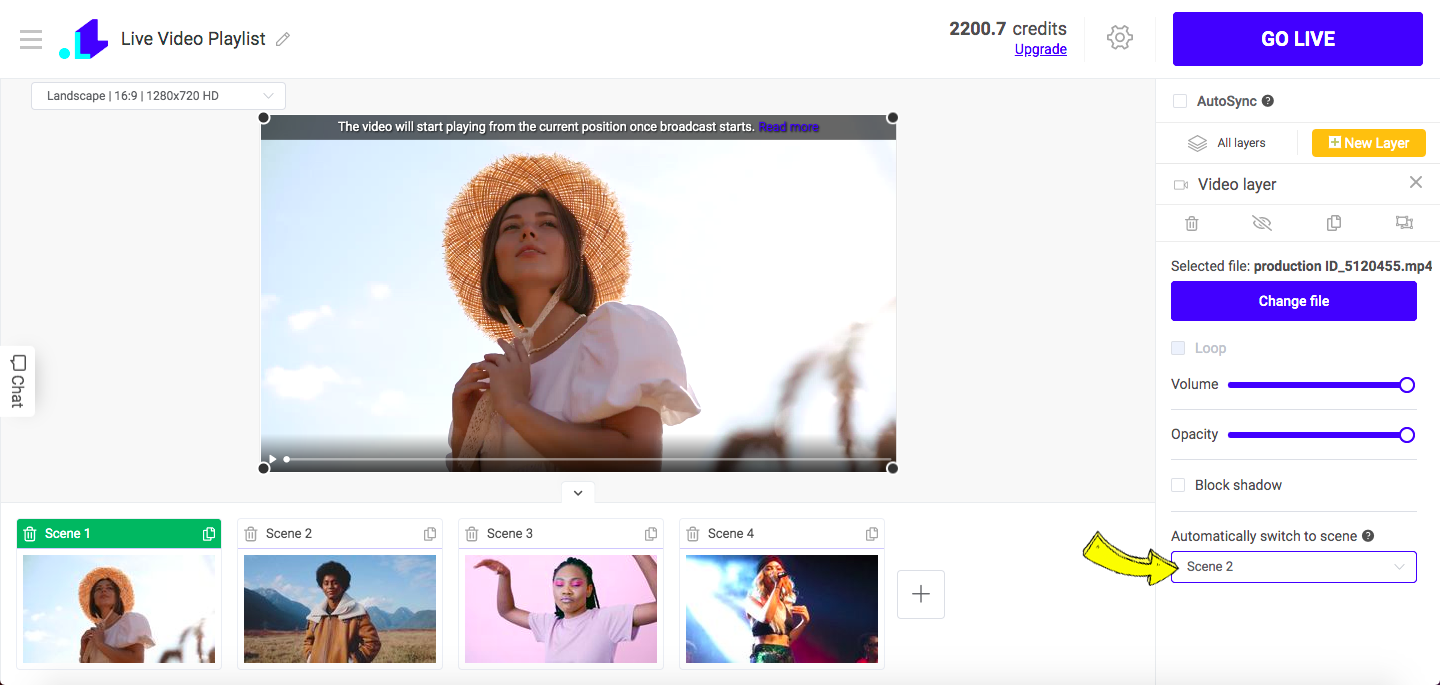1440x685 pixels.
Task: Click the Upgrade link
Action: click(1041, 49)
